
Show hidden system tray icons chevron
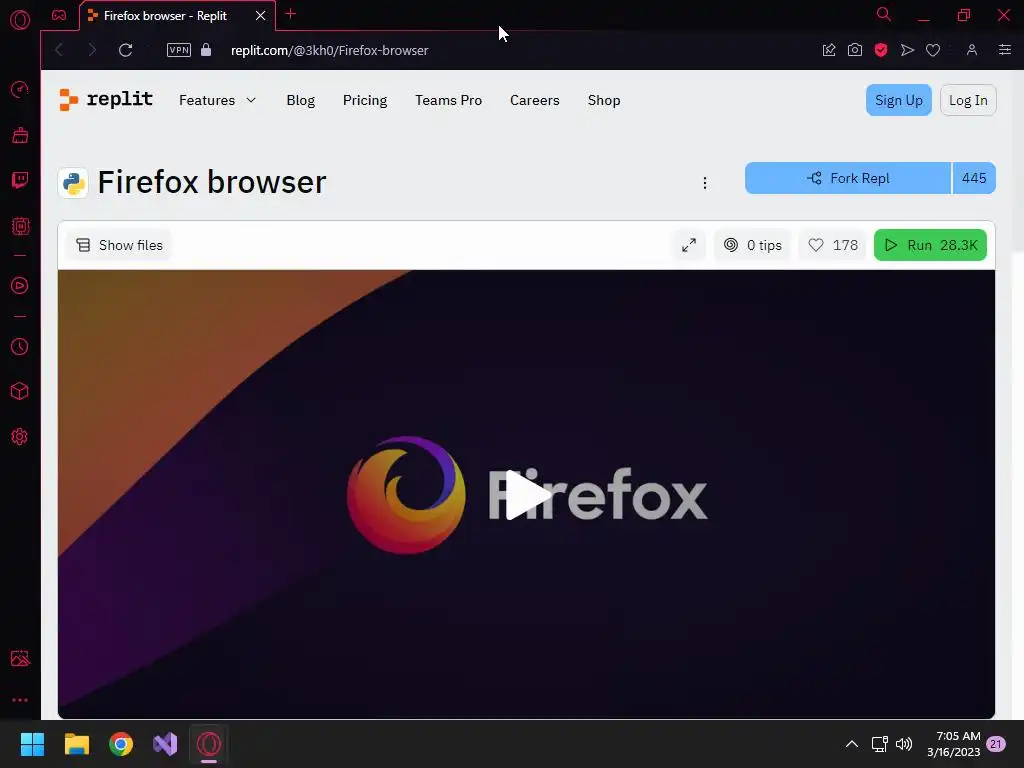pyautogui.click(x=852, y=744)
